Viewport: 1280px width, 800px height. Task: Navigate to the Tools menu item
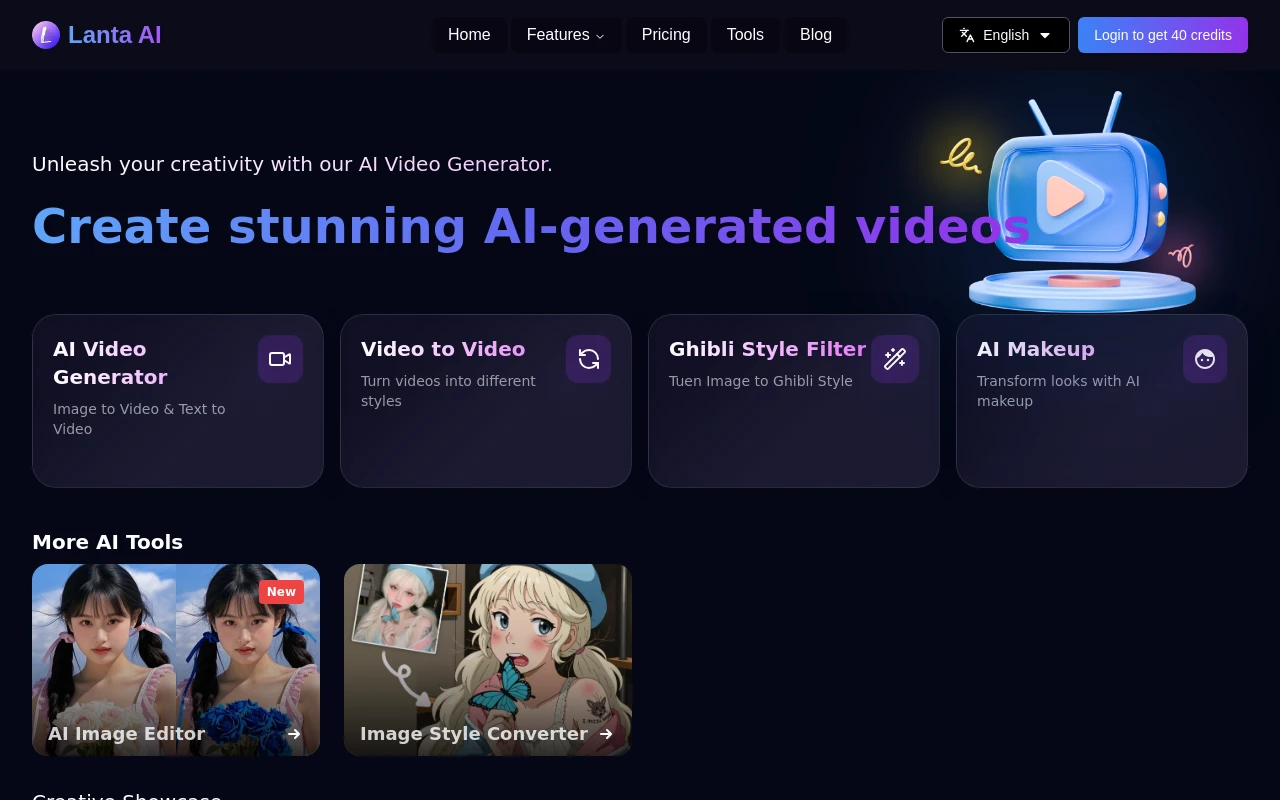pyautogui.click(x=745, y=35)
